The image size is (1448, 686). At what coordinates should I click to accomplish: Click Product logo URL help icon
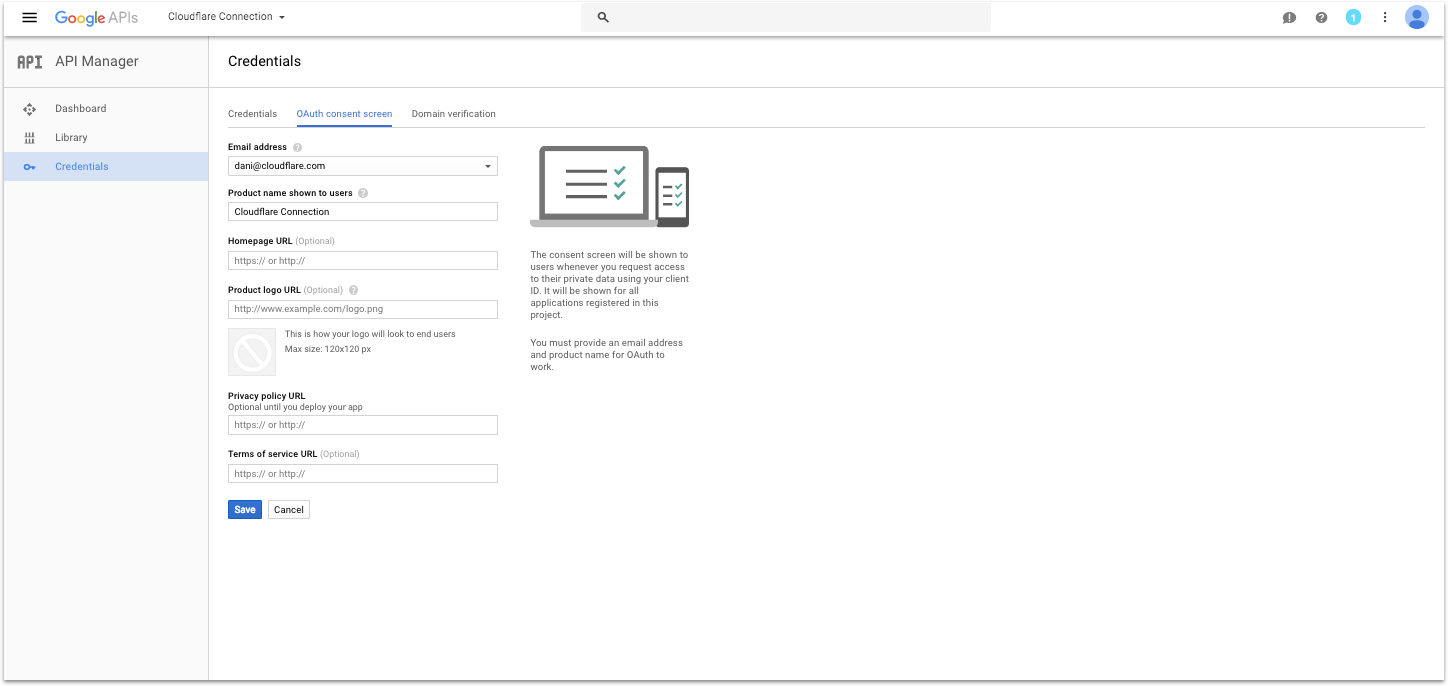click(x=354, y=290)
